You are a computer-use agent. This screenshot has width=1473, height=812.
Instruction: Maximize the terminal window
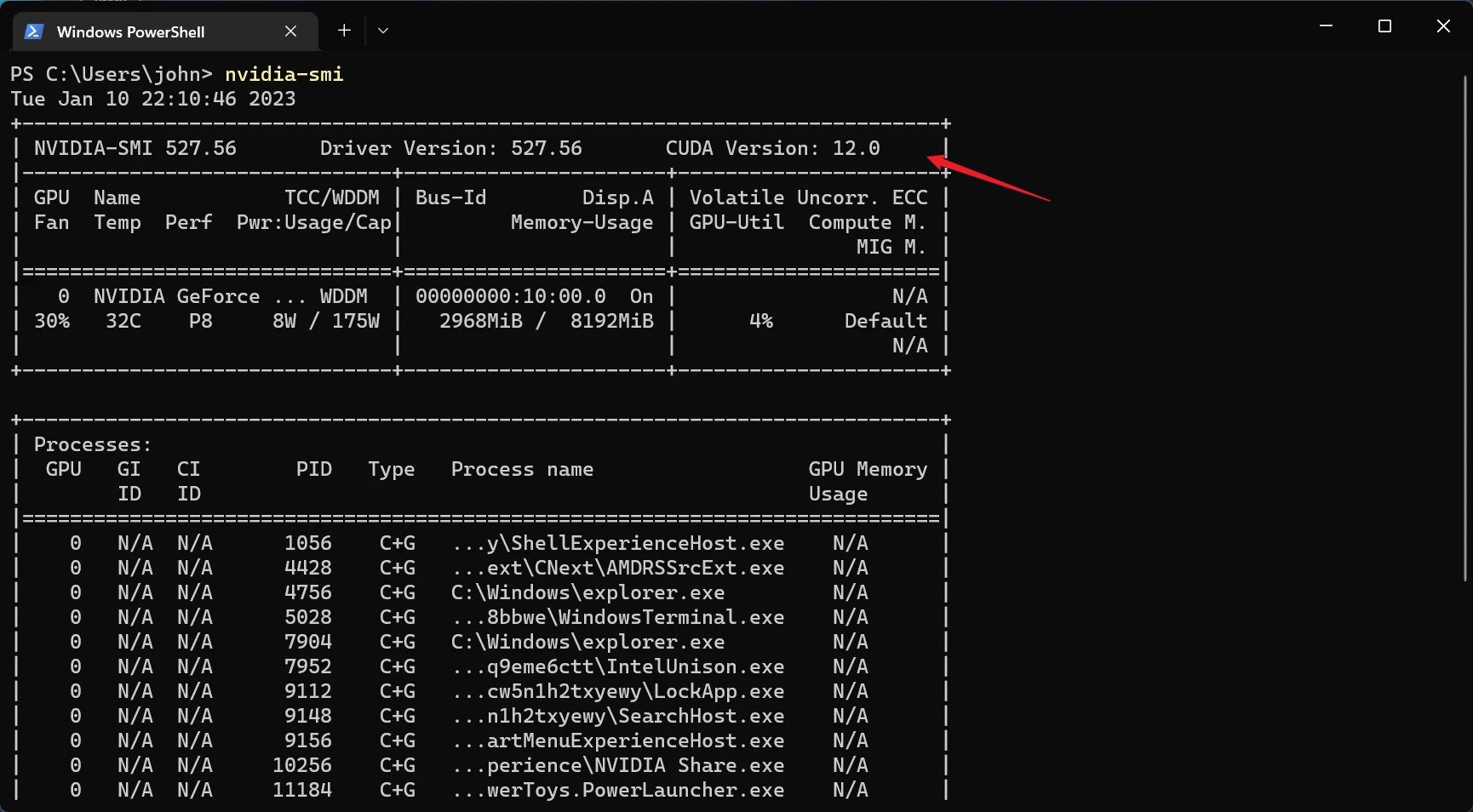tap(1384, 26)
